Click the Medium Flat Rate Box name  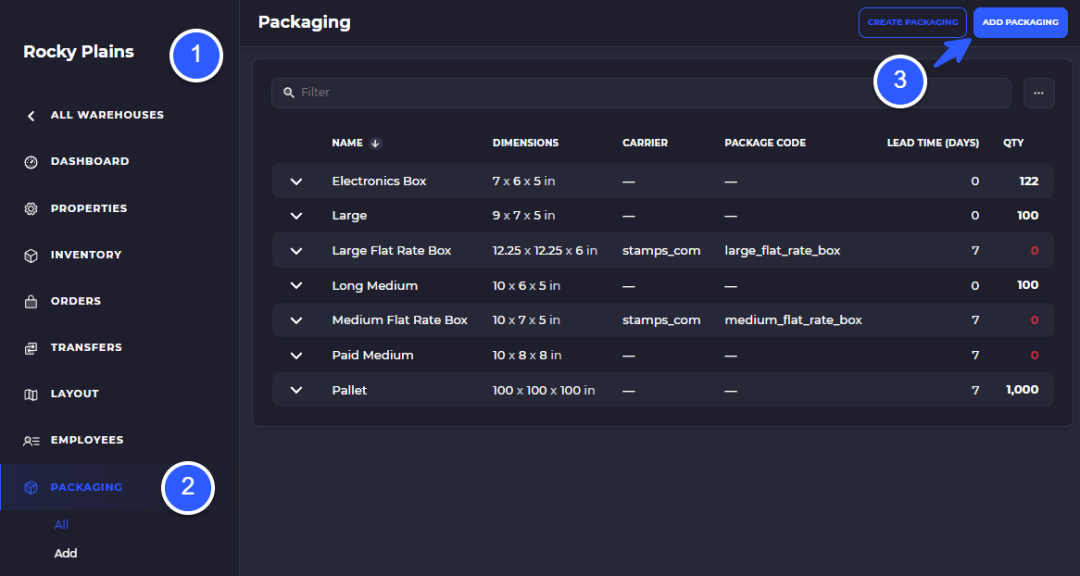[399, 320]
